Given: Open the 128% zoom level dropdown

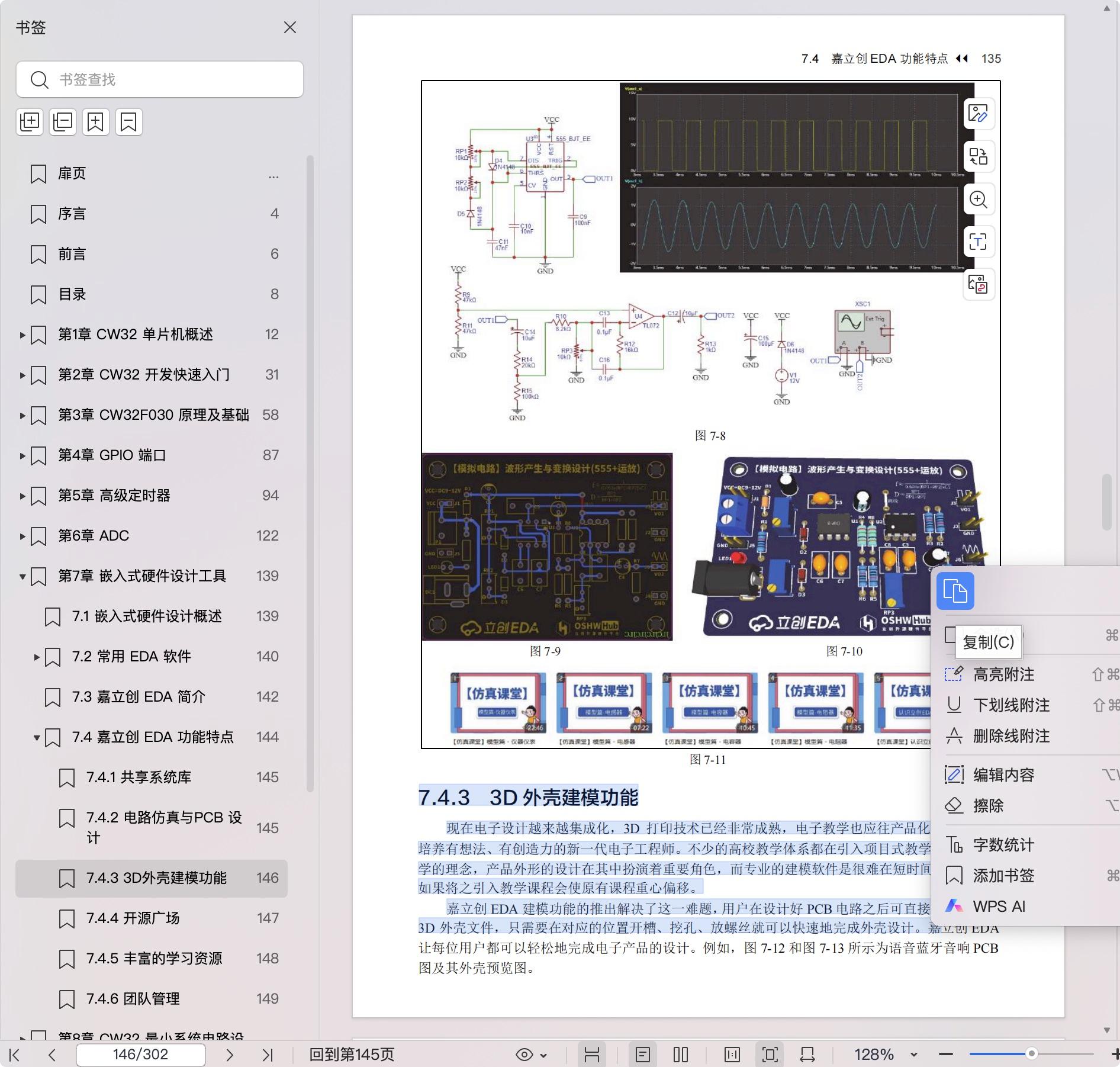Looking at the screenshot, I should click(913, 1055).
